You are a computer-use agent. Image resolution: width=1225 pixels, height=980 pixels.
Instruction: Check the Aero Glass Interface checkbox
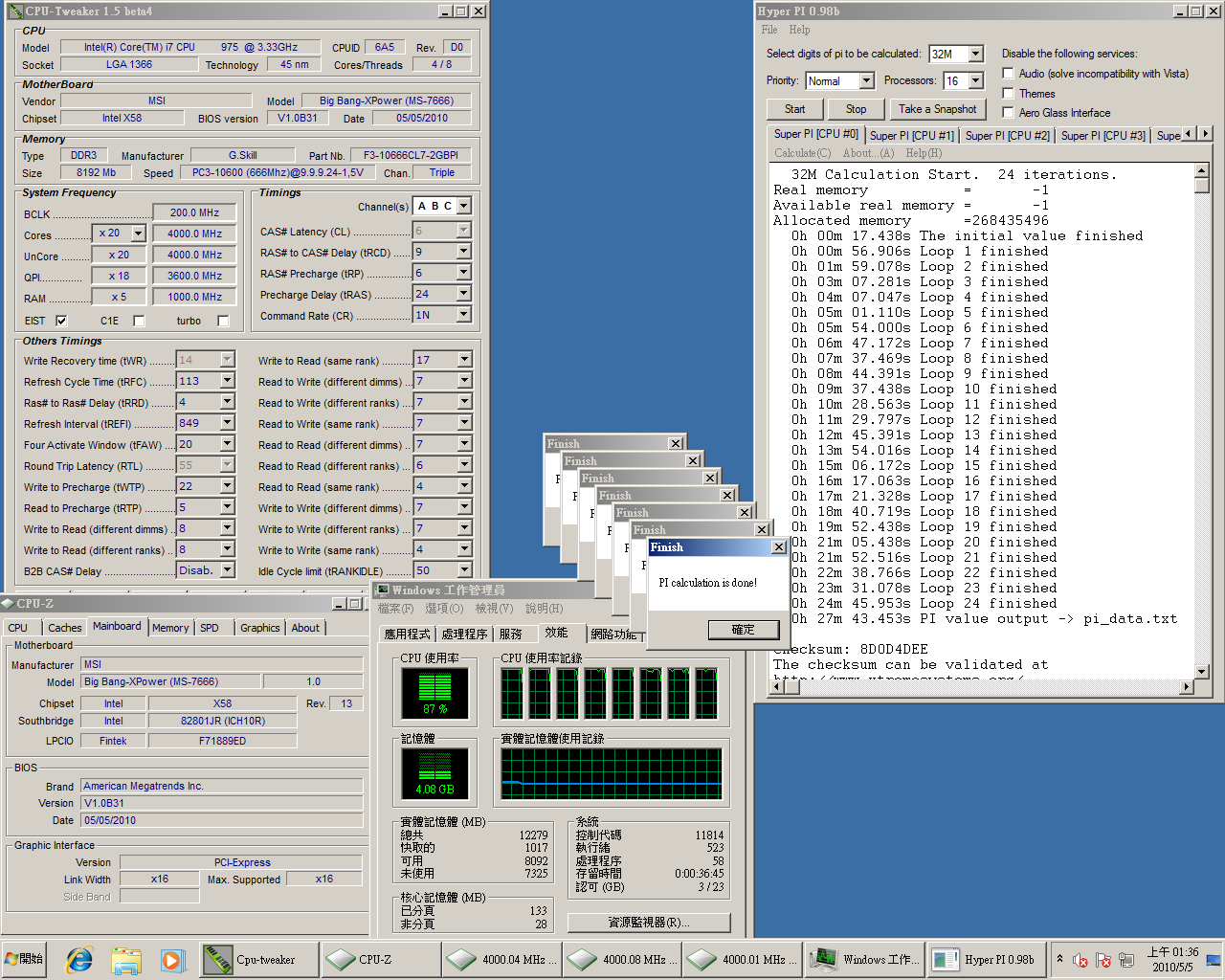click(x=1008, y=112)
